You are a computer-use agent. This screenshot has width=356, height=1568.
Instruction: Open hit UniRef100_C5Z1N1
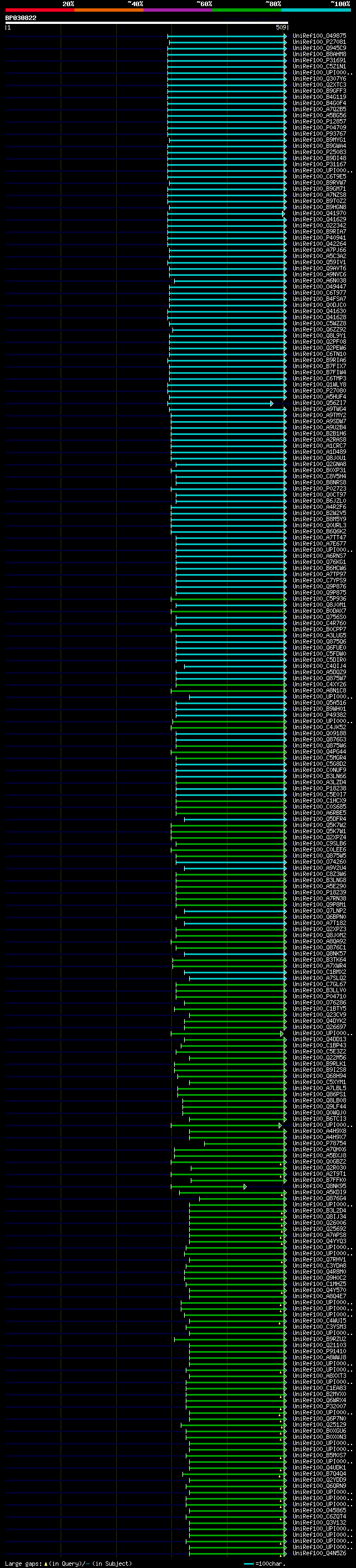click(319, 66)
